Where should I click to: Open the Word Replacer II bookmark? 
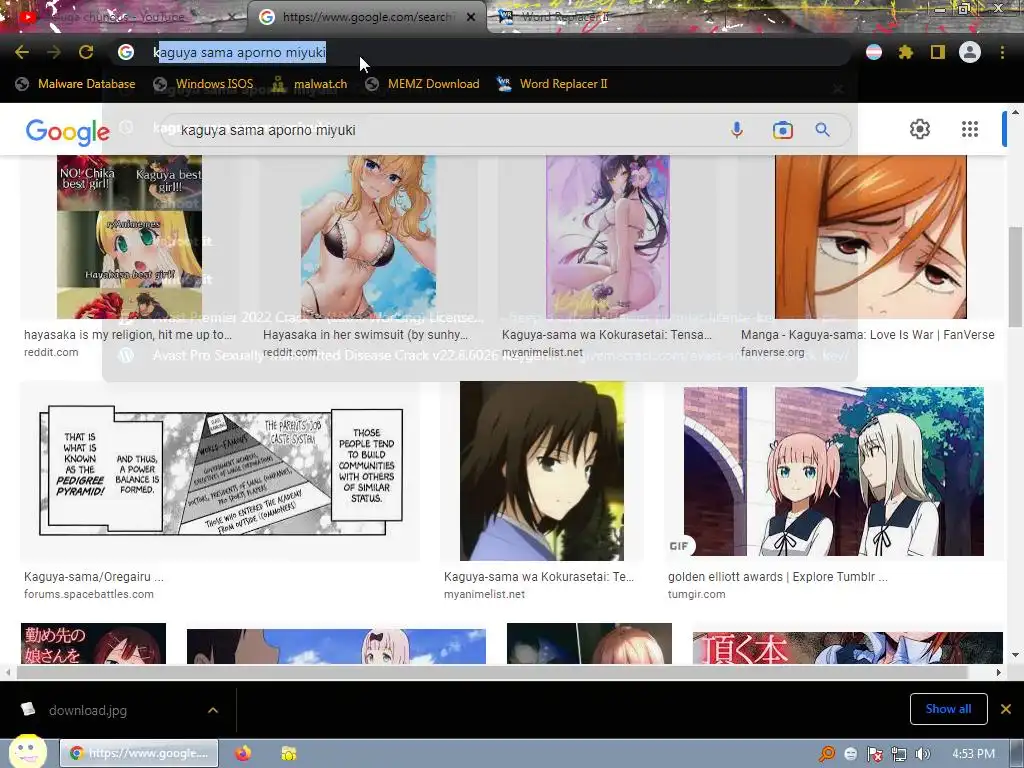552,84
